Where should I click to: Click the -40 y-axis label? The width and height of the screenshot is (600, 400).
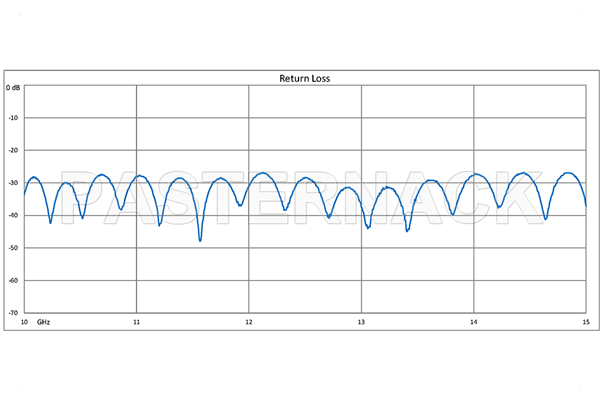click(x=15, y=215)
